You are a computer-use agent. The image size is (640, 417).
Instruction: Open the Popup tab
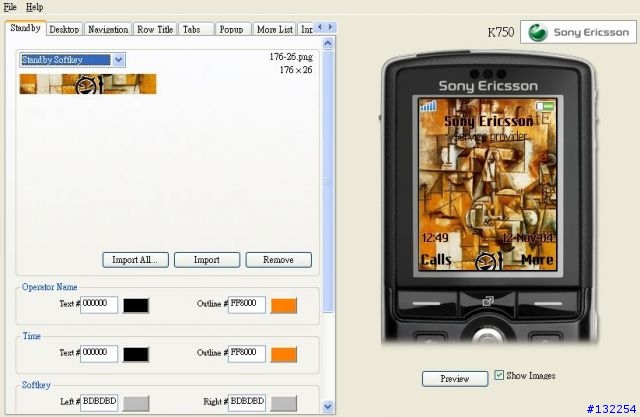pyautogui.click(x=231, y=29)
